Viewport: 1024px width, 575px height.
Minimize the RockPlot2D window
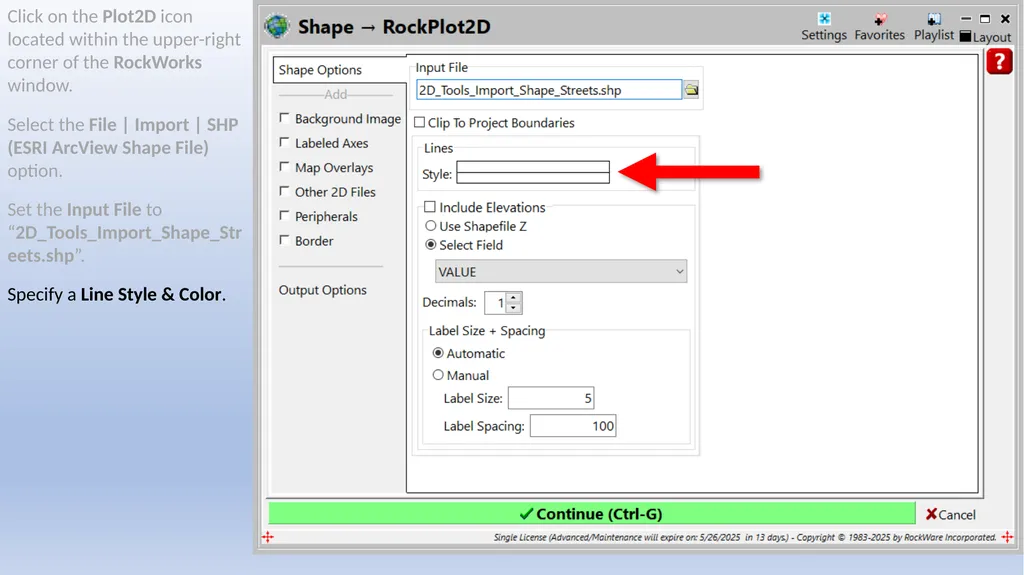[967, 19]
